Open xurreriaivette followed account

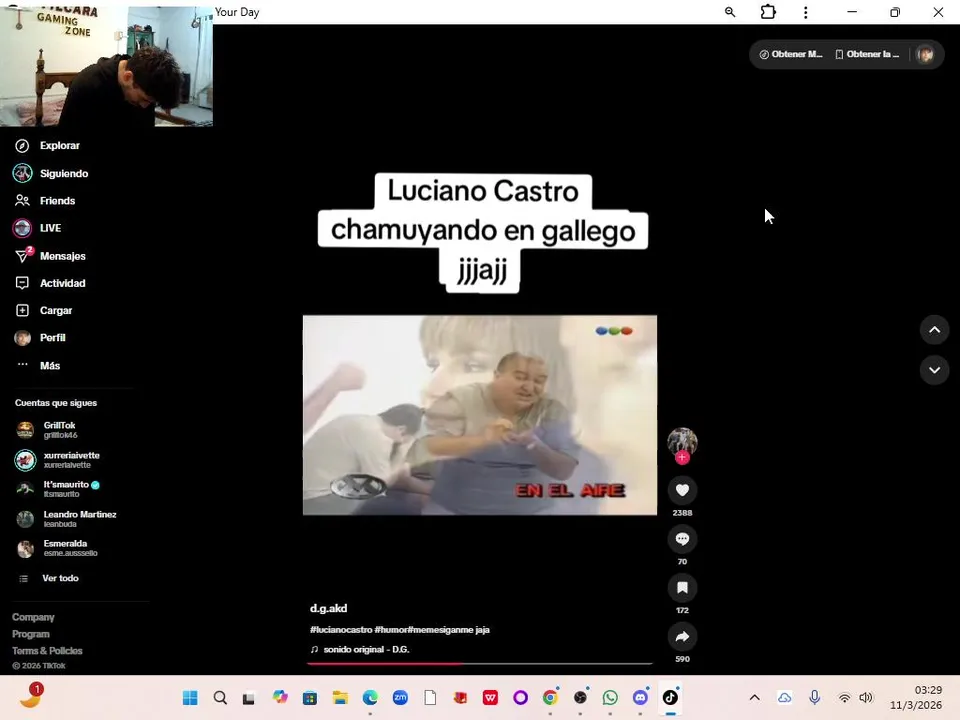click(57, 460)
